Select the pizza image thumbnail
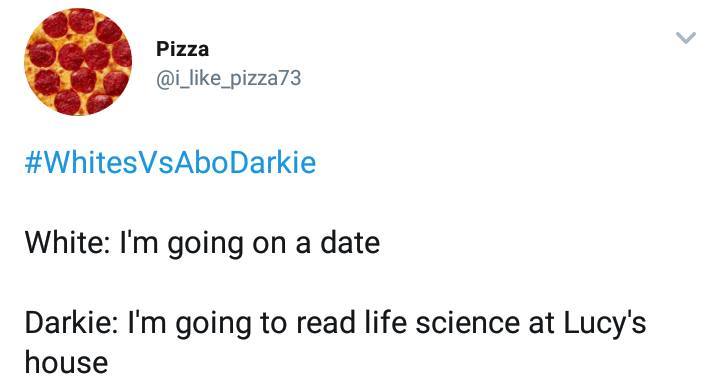Viewport: 720px width, 382px height. (x=78, y=62)
